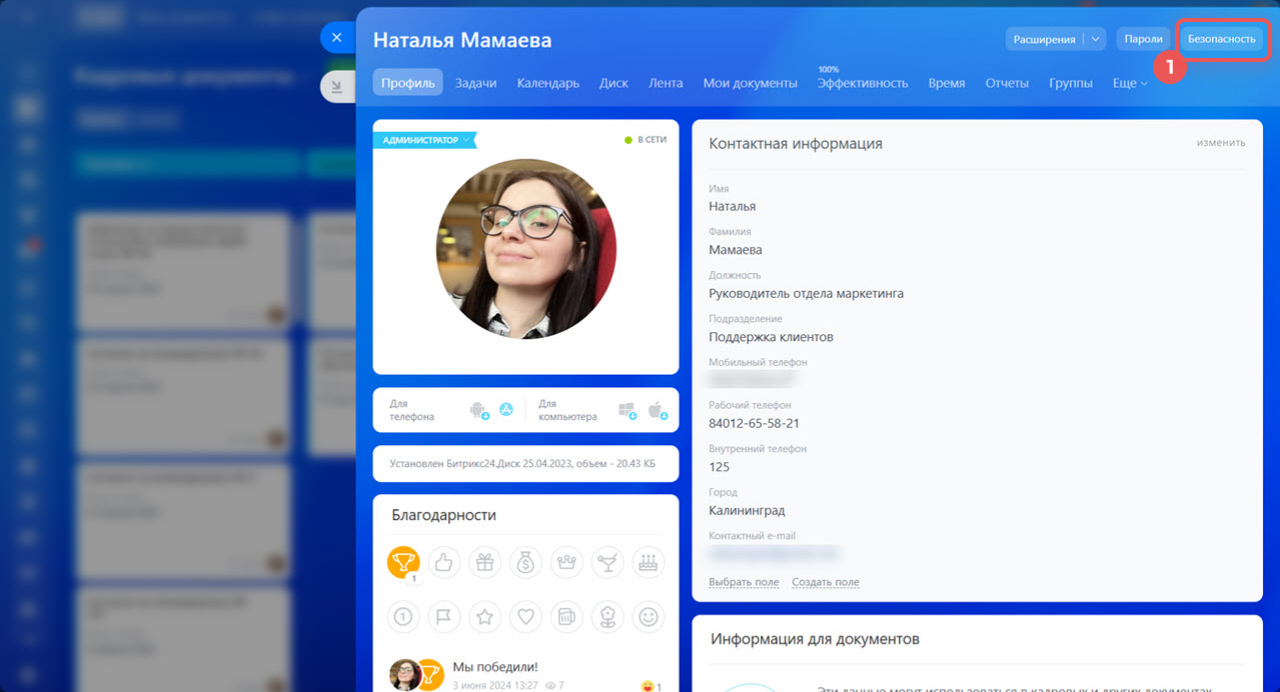
Task: Click the post date 3 июня 2024 13:27
Action: coord(494,686)
